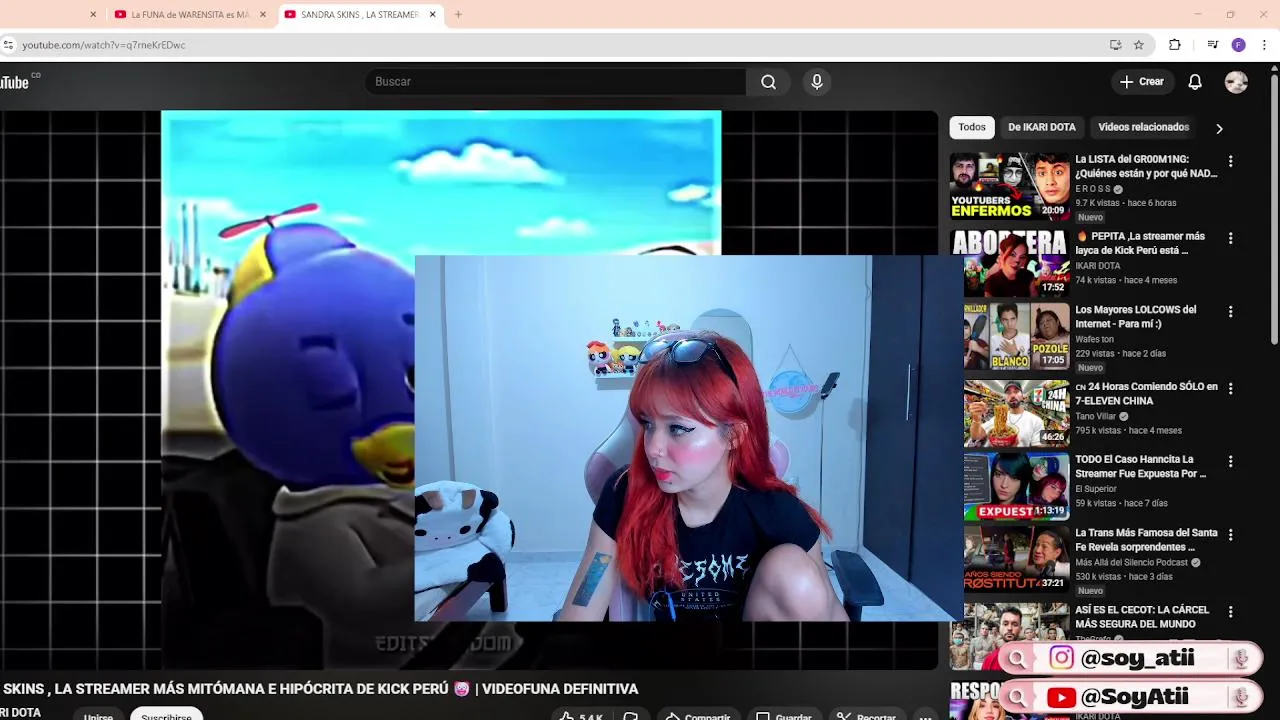The height and width of the screenshot is (720, 1280).
Task: Close the SANDRA SKINS browser tab
Action: (x=432, y=15)
